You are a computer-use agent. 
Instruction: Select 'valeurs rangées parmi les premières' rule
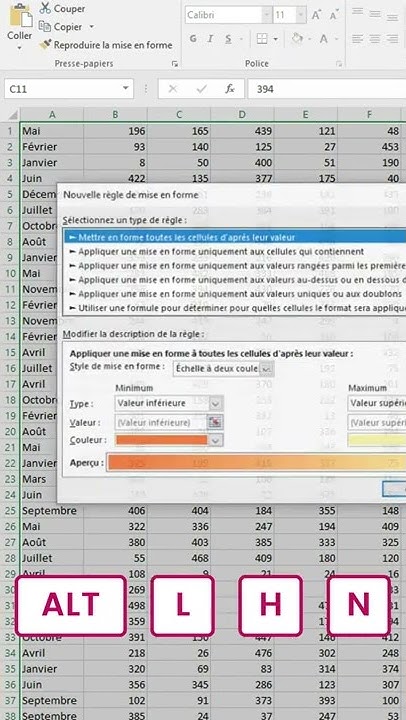(x=235, y=266)
